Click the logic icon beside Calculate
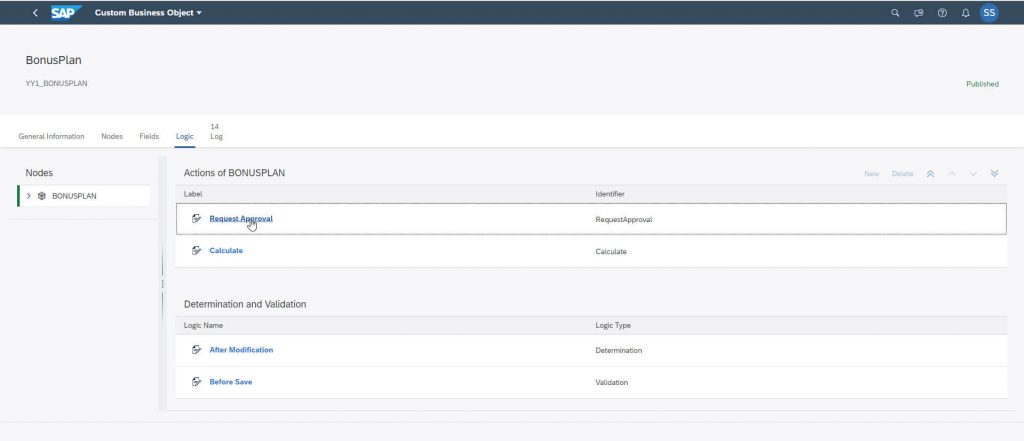Screen dimensions: 1024x441 [197, 251]
